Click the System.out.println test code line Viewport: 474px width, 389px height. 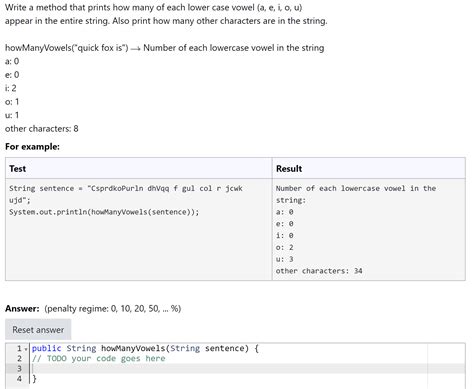point(104,212)
